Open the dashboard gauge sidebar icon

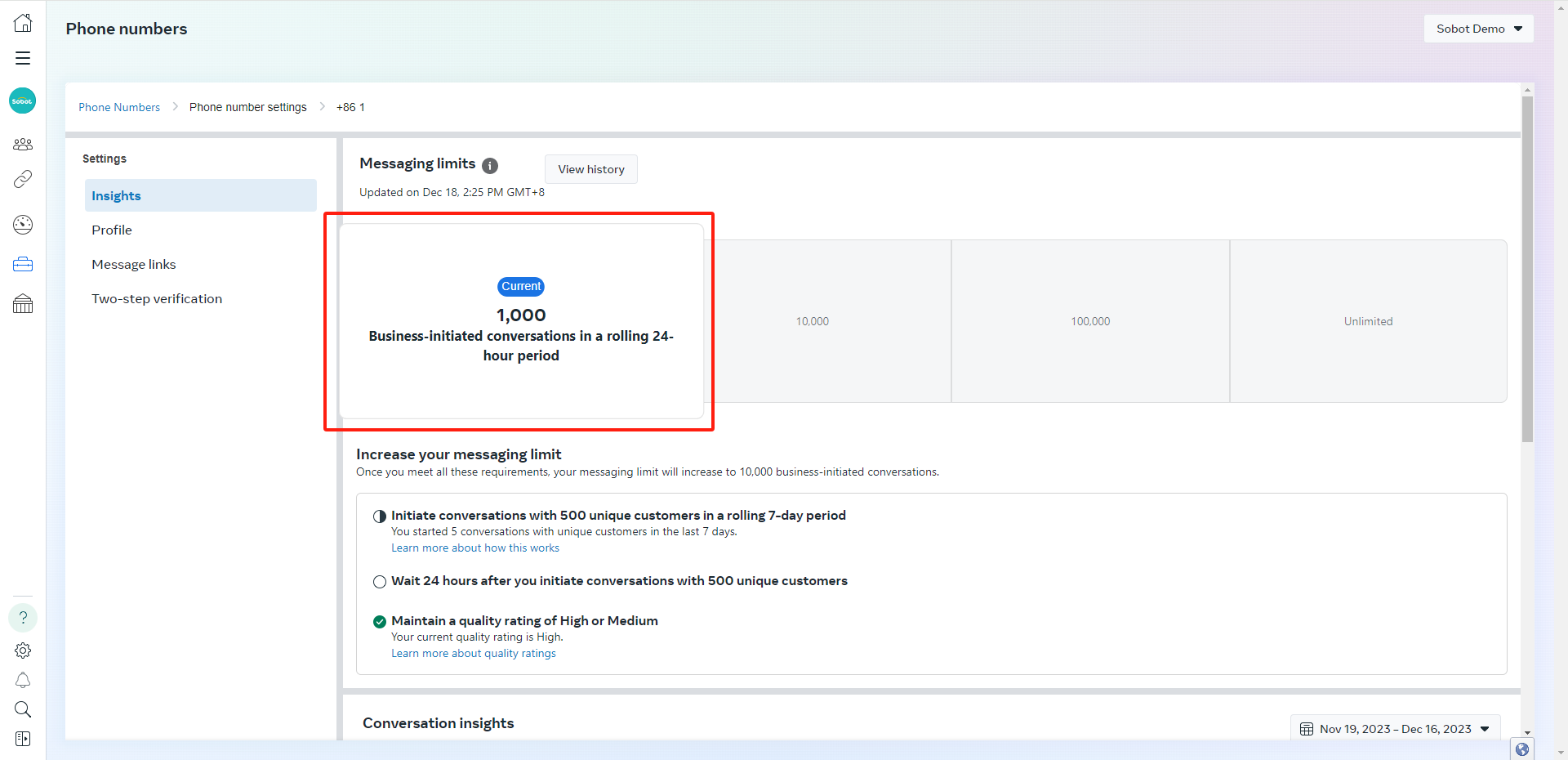[23, 225]
